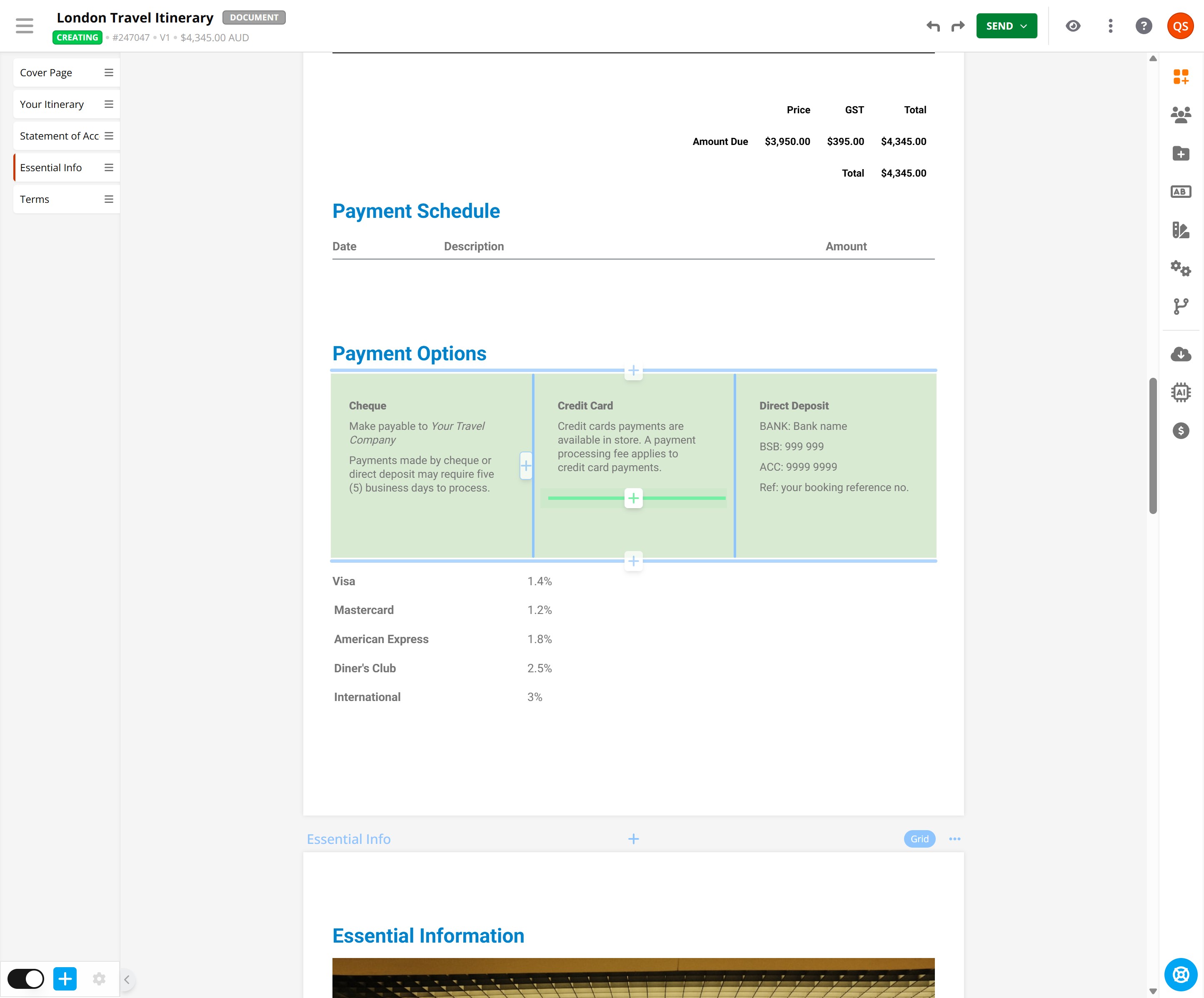The image size is (1204, 998).
Task: Open the styling paint swatch icon
Action: [1180, 230]
